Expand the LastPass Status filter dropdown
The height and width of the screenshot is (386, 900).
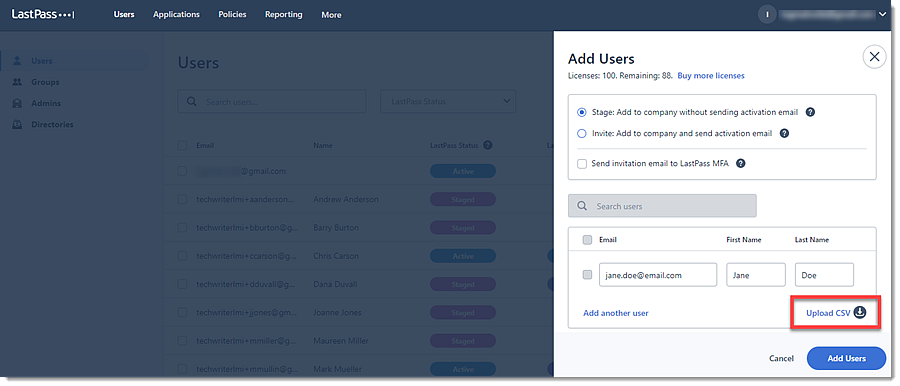pyautogui.click(x=448, y=101)
